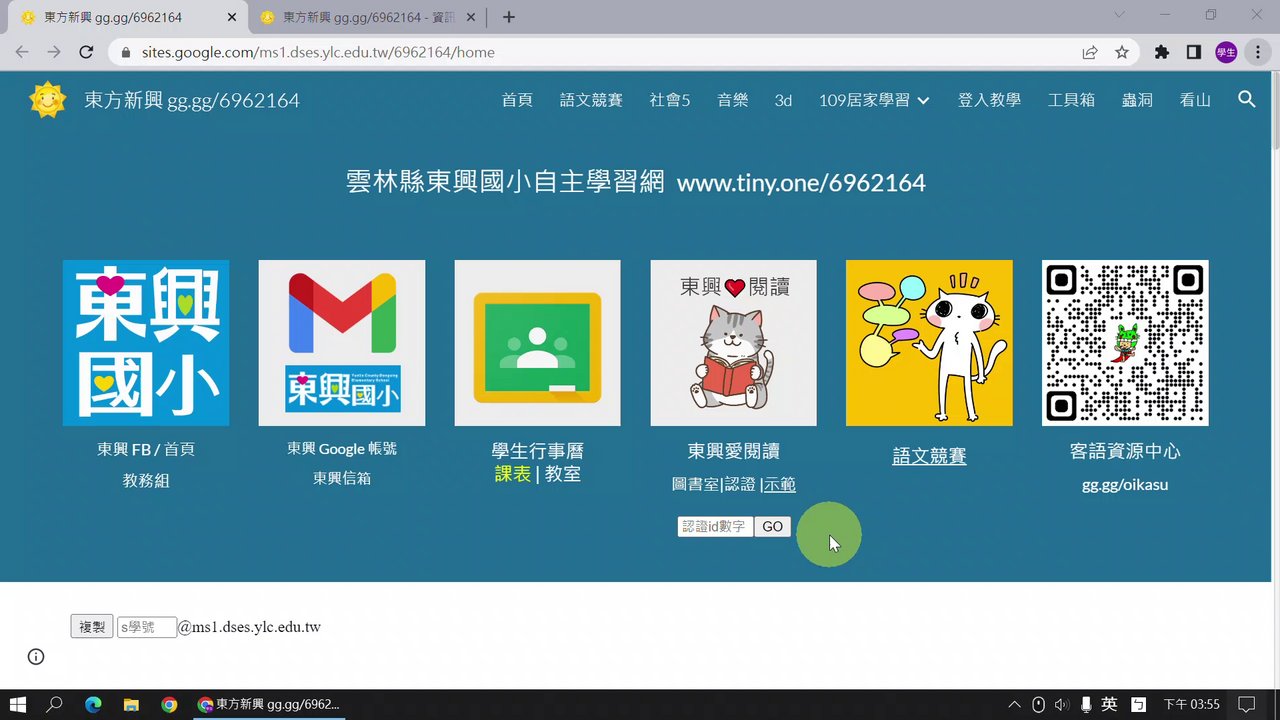View site info lock icon
This screenshot has width=1280, height=720.
(x=126, y=52)
